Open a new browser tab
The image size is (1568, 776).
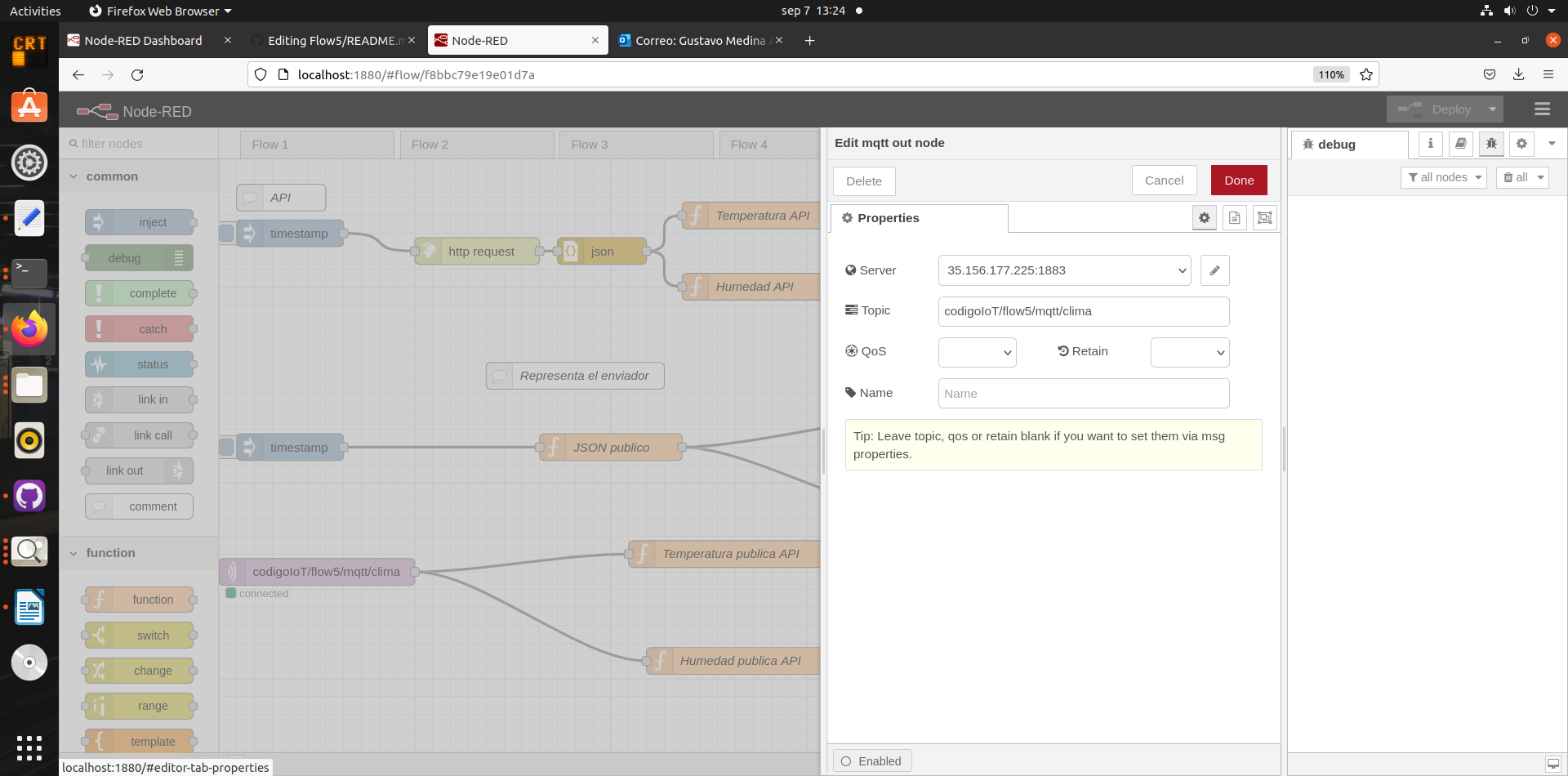tap(809, 40)
